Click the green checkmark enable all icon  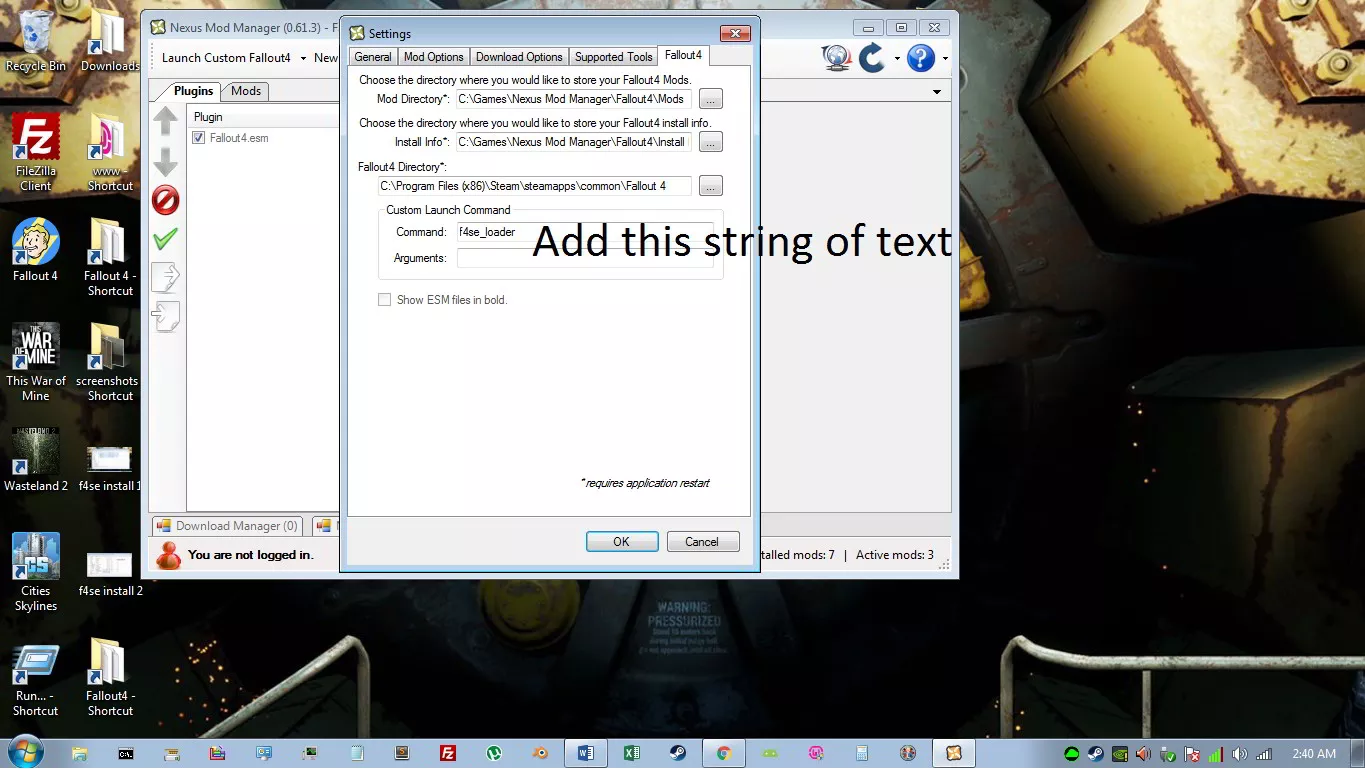coord(165,238)
